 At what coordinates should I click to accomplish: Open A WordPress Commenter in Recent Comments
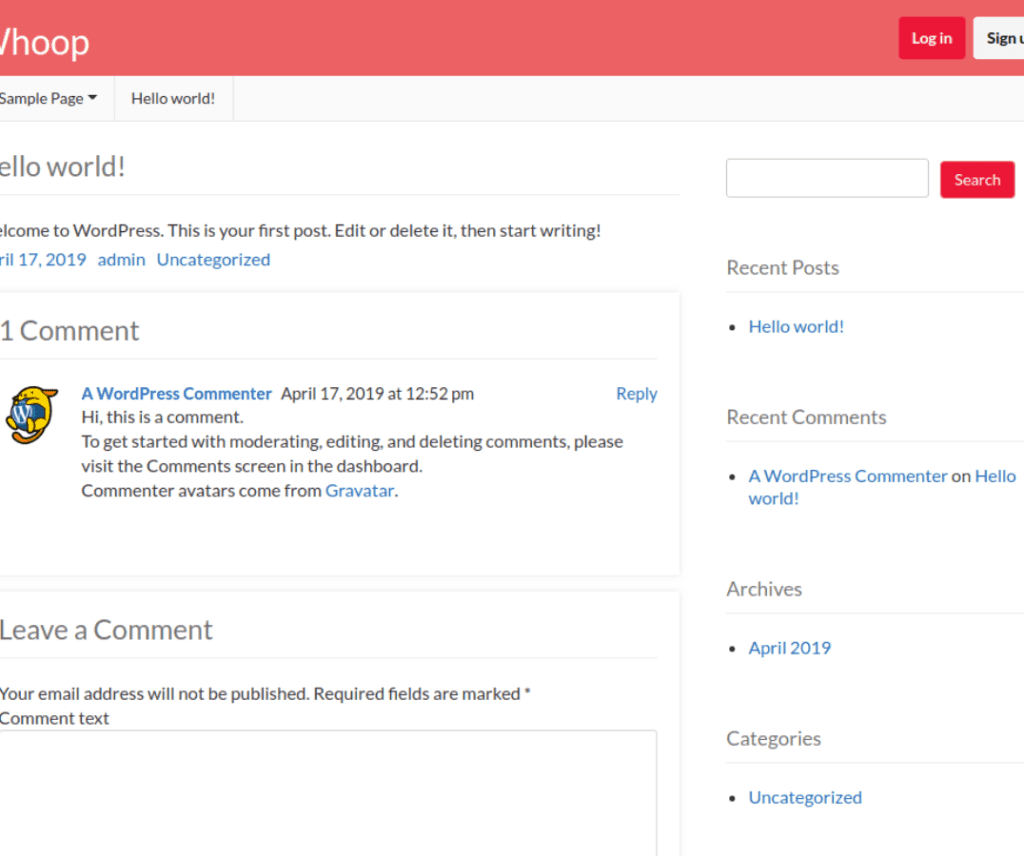pyautogui.click(x=848, y=476)
